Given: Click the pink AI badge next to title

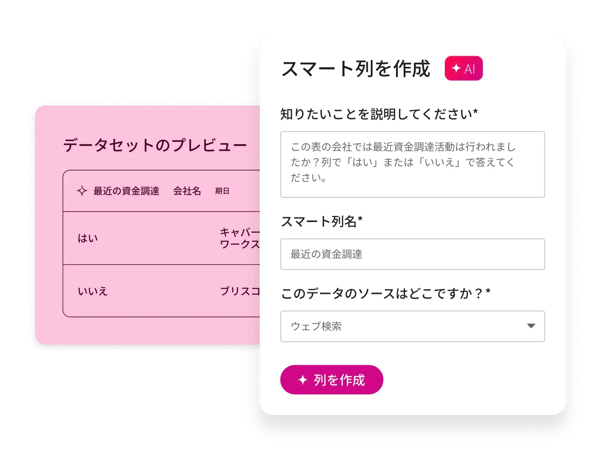Looking at the screenshot, I should pos(463,68).
